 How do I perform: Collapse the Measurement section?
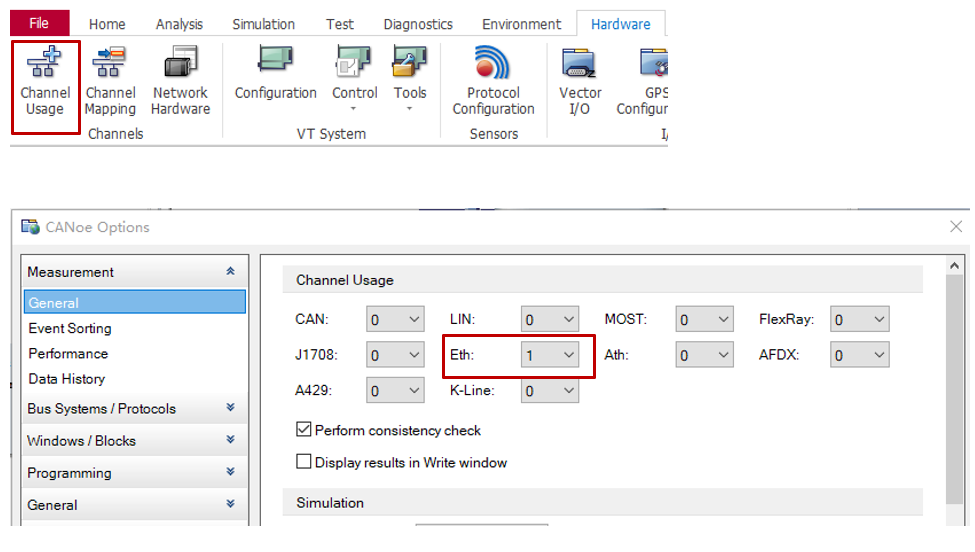230,271
